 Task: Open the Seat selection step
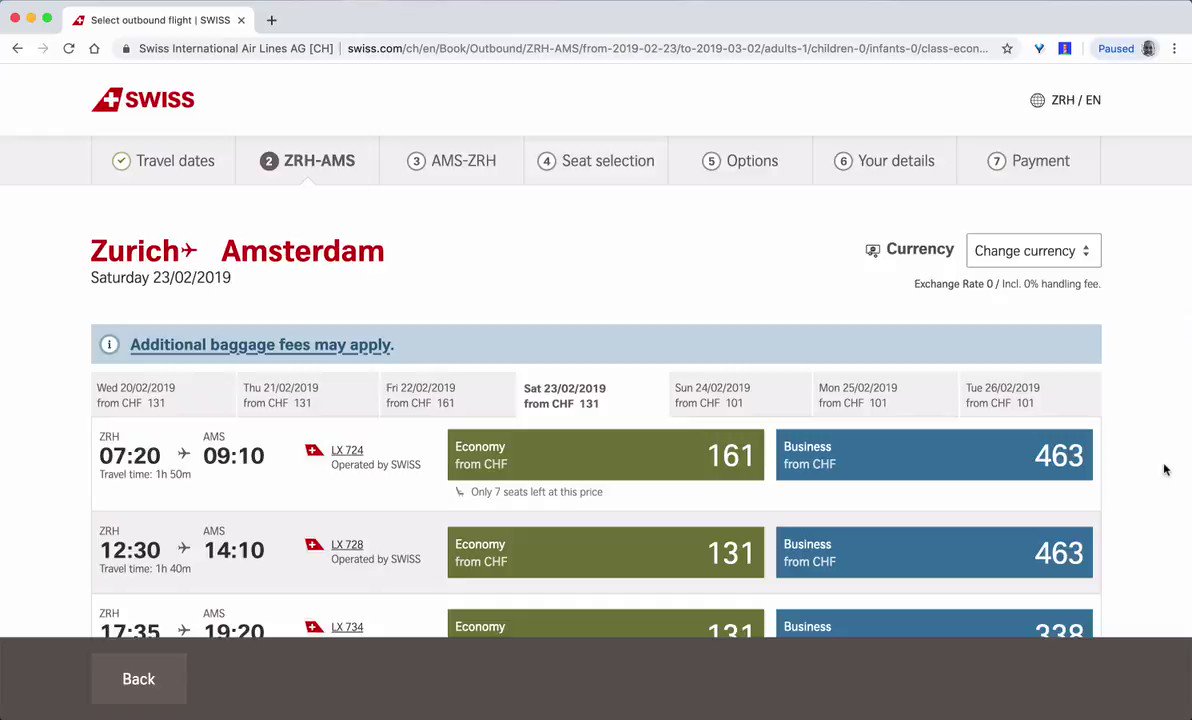596,161
